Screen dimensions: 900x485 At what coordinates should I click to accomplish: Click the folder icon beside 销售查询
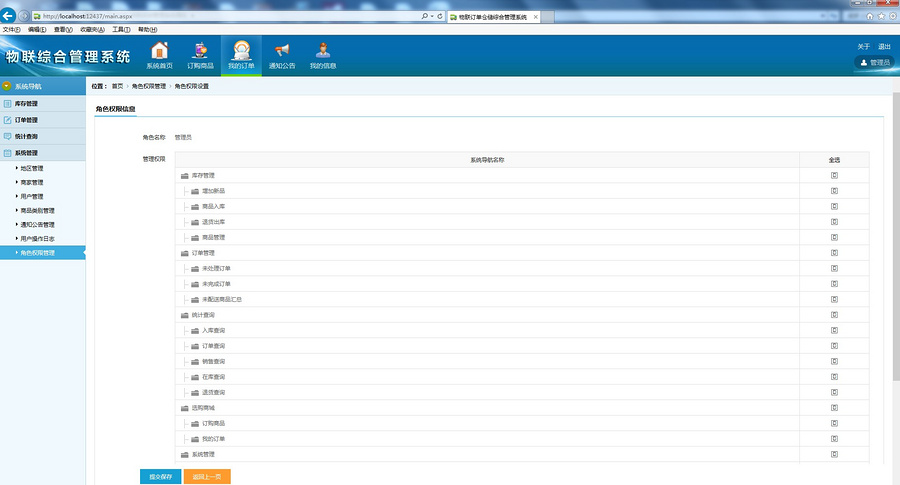[195, 362]
